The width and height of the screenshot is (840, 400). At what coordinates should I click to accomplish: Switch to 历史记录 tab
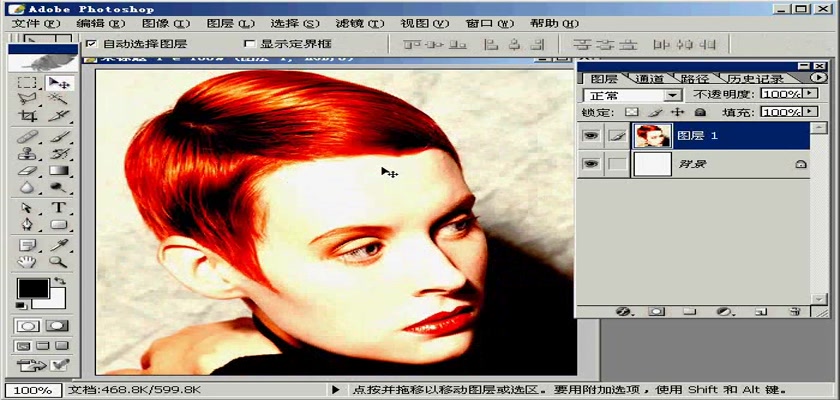(755, 78)
